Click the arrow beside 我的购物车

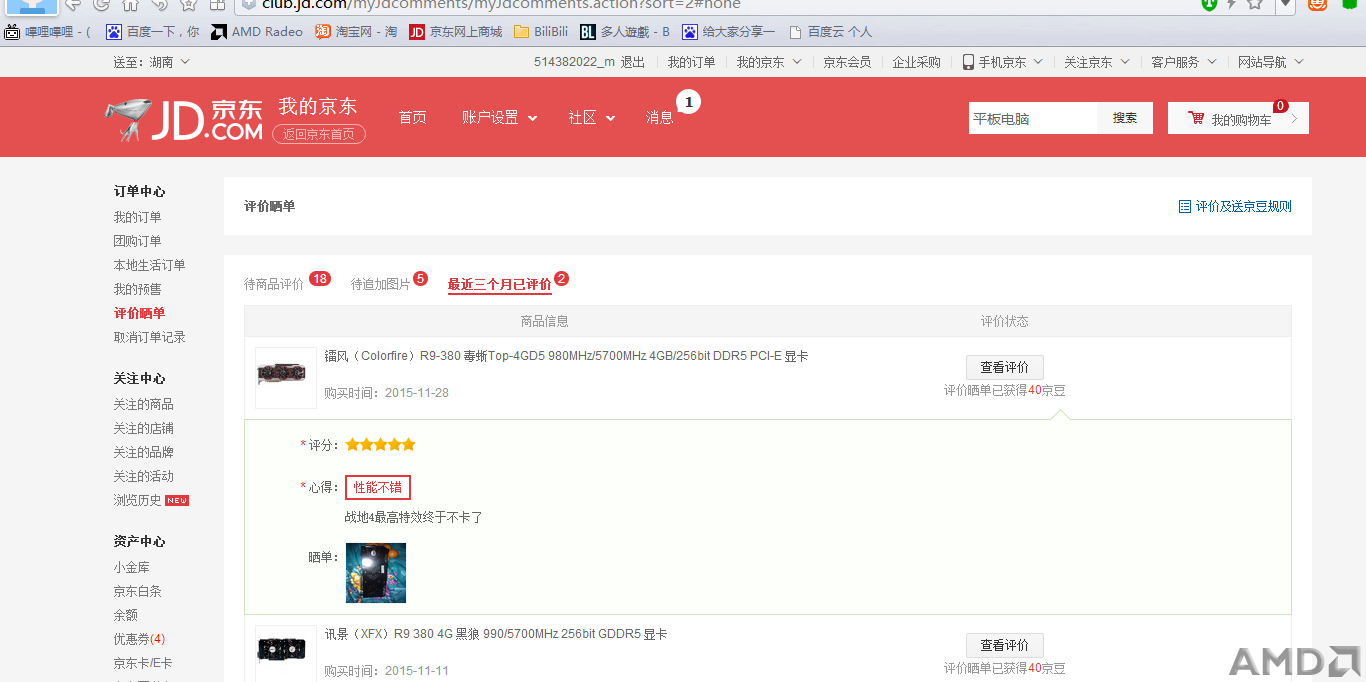click(x=1295, y=119)
